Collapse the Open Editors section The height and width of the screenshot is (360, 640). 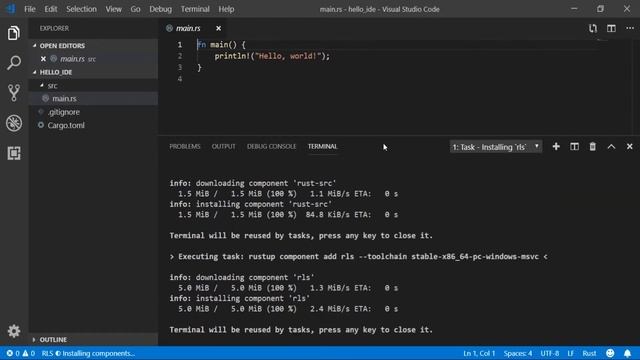coord(34,46)
